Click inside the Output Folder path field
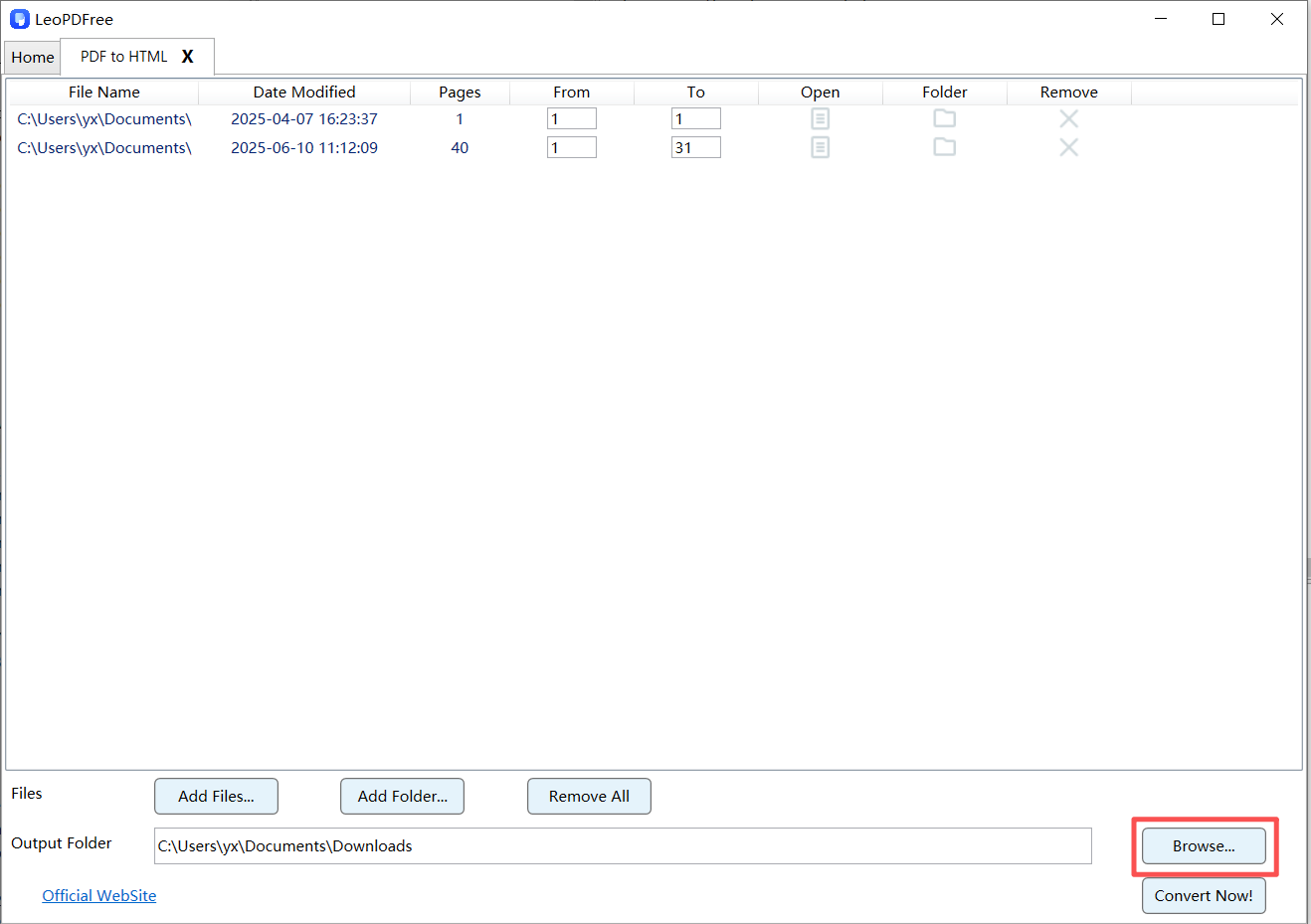 click(623, 845)
